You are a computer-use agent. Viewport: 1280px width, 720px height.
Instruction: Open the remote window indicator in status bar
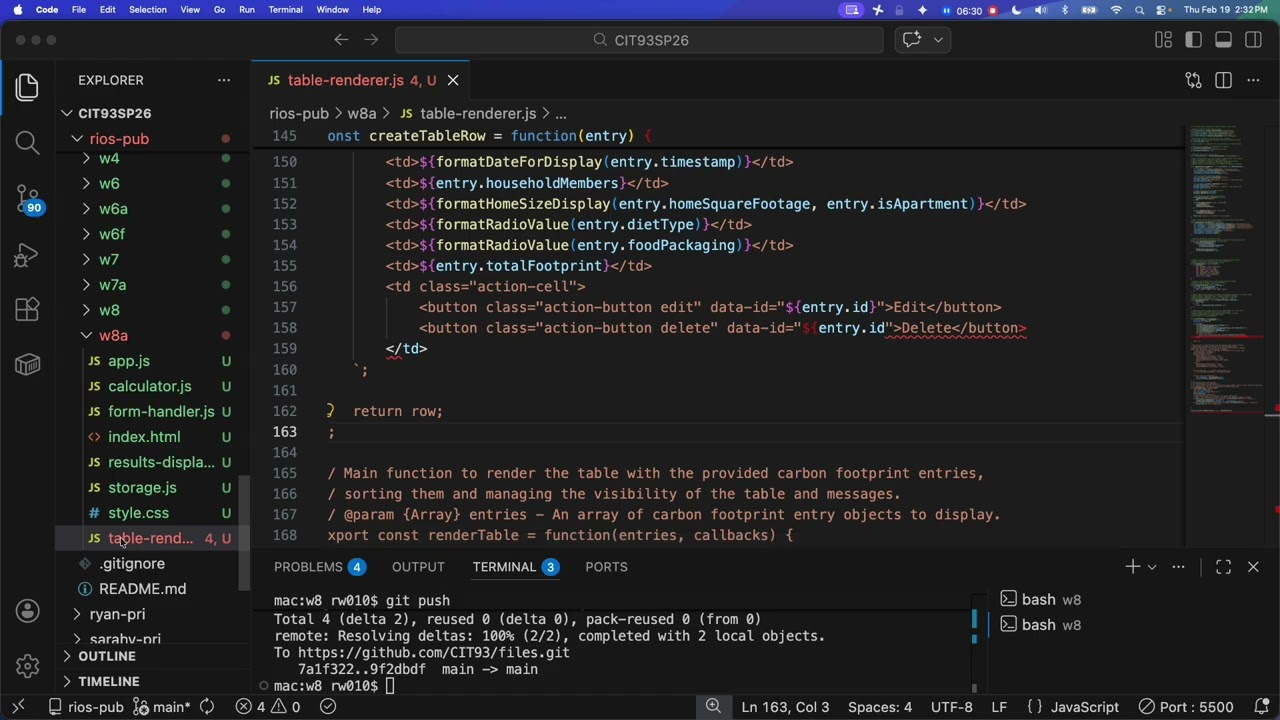click(x=17, y=707)
